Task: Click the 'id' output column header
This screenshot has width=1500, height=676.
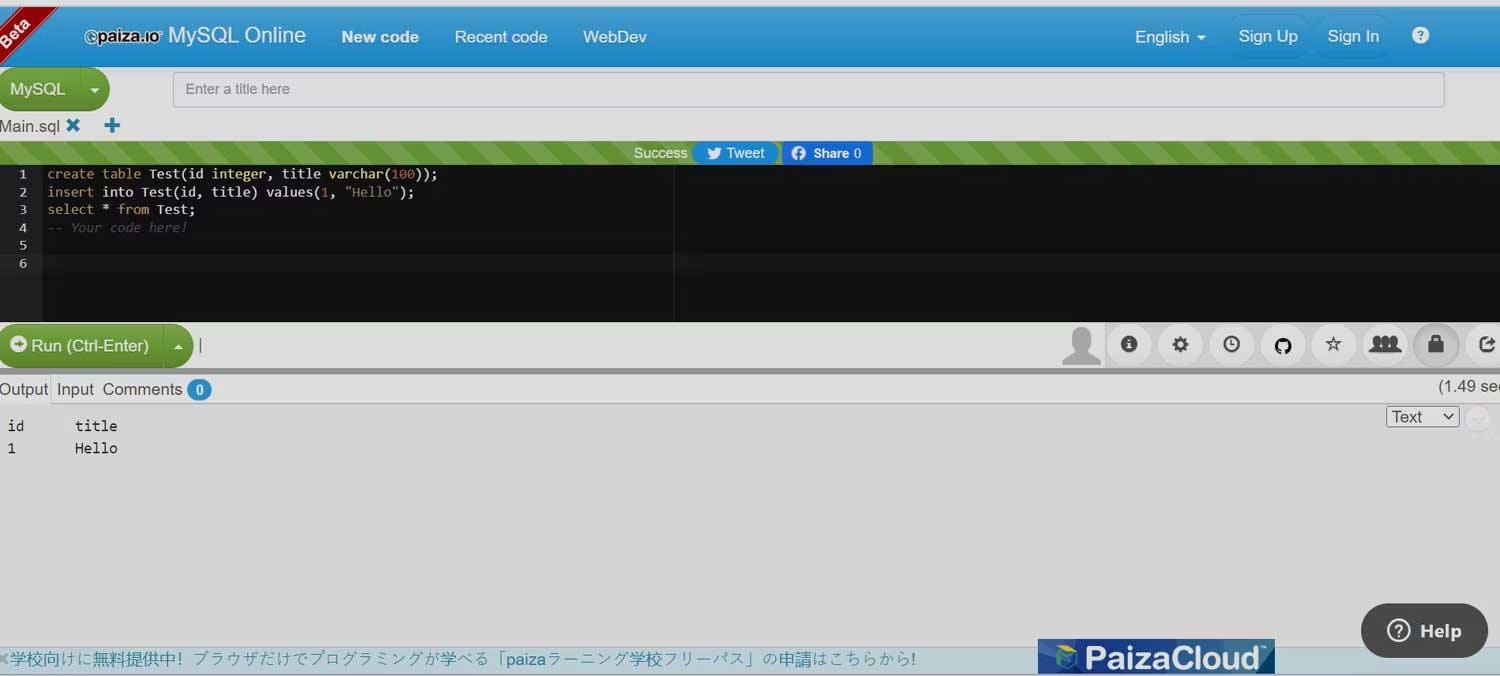Action: point(15,426)
